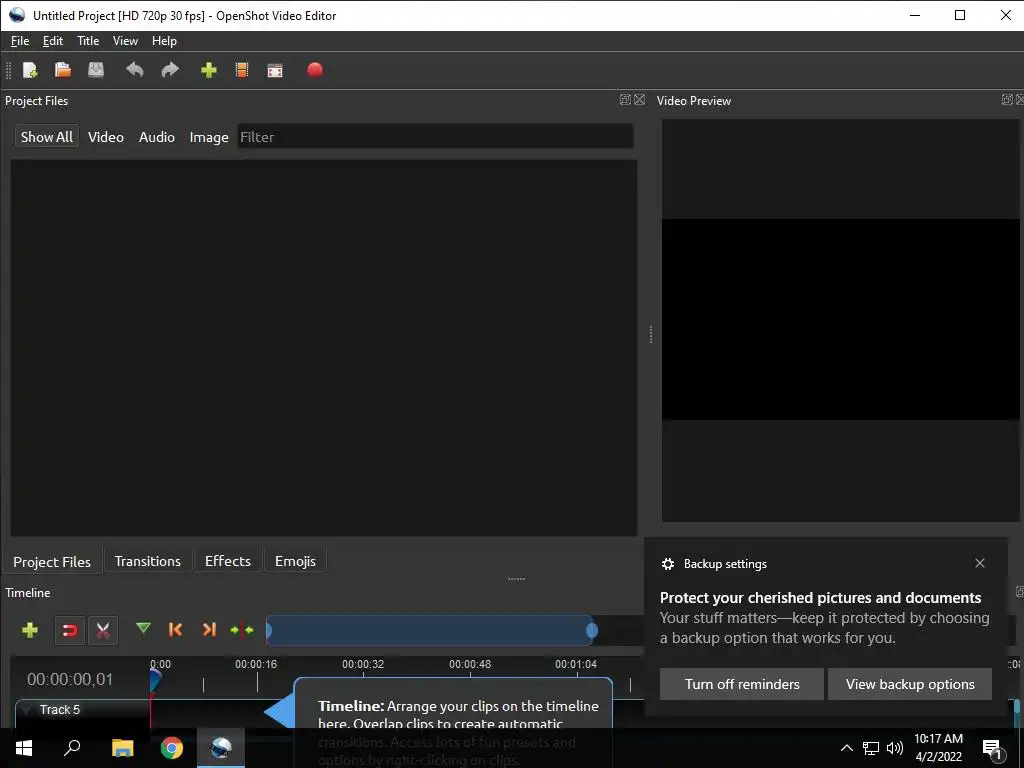Click the 00:00:32 mark on the ruler
This screenshot has height=768, width=1024.
pos(363,664)
